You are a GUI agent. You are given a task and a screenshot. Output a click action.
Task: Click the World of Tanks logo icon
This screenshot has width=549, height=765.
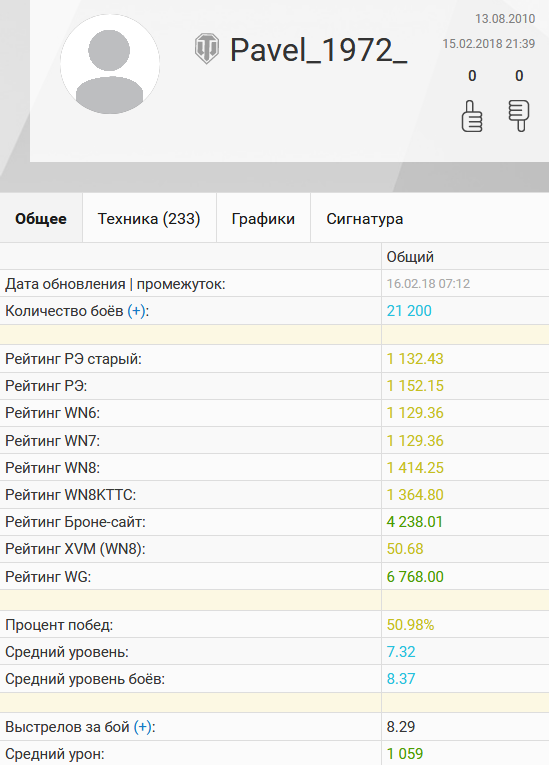coord(207,49)
